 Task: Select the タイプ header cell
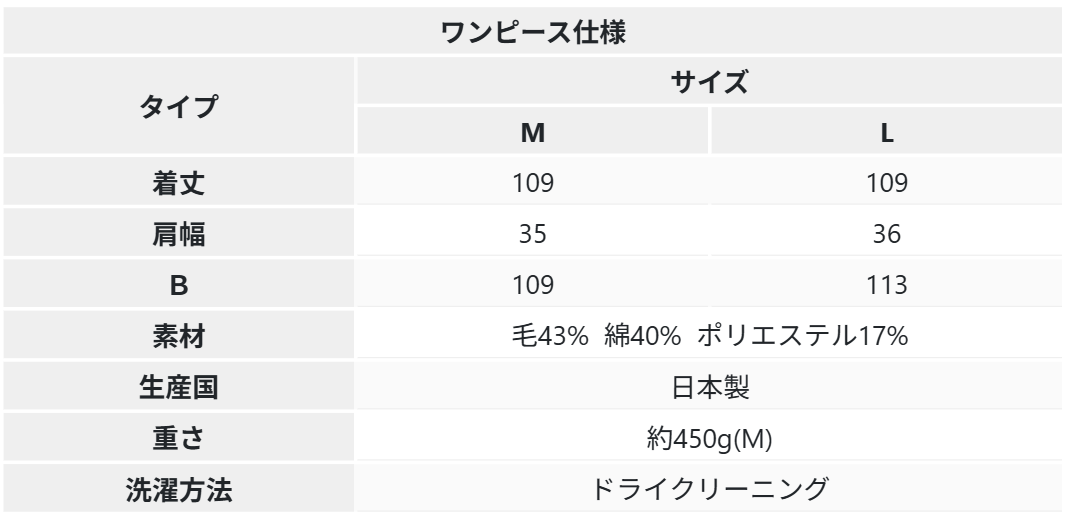179,106
